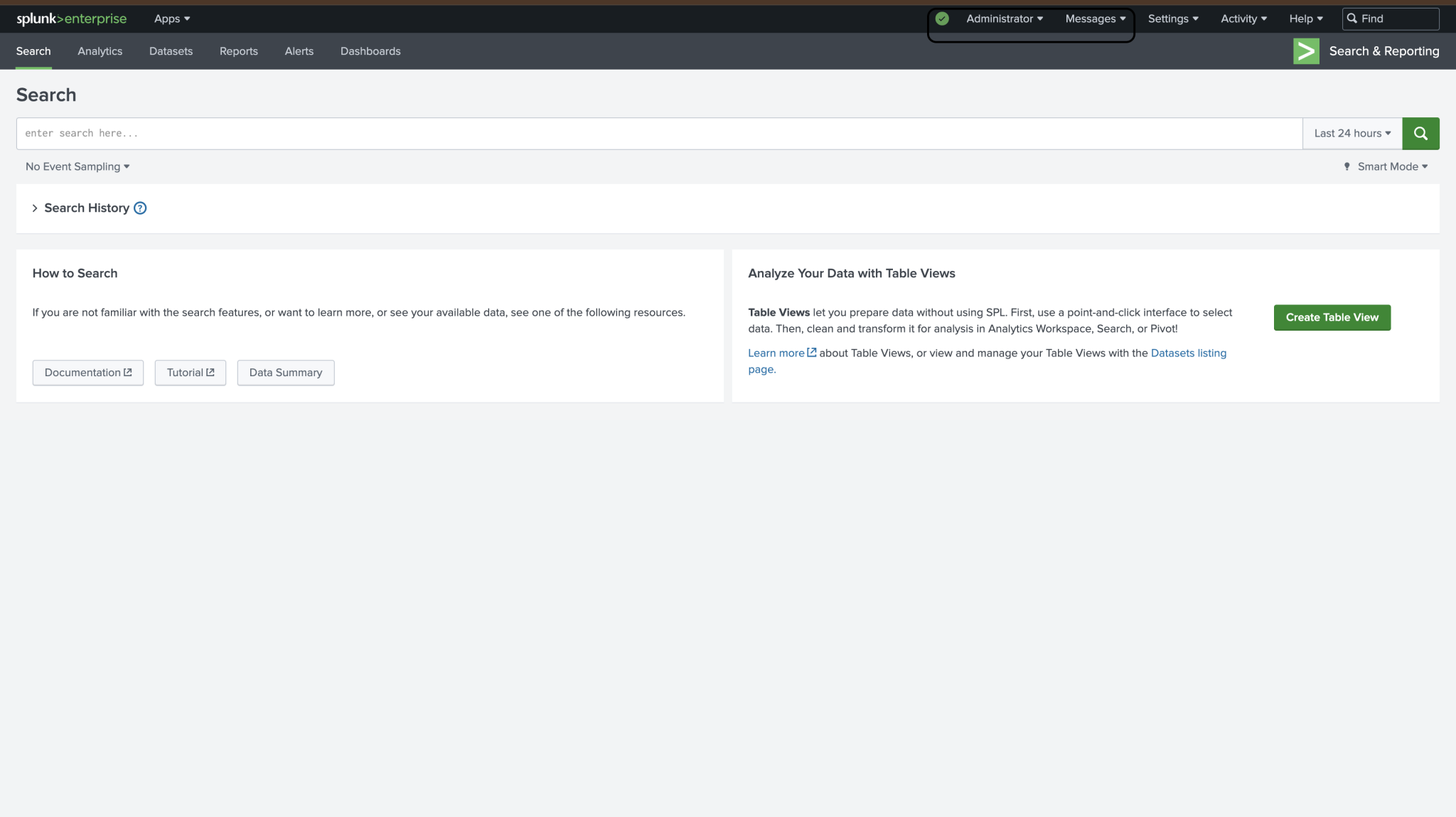Image resolution: width=1456 pixels, height=817 pixels.
Task: Click the external link icon on Tutorial
Action: coord(210,372)
